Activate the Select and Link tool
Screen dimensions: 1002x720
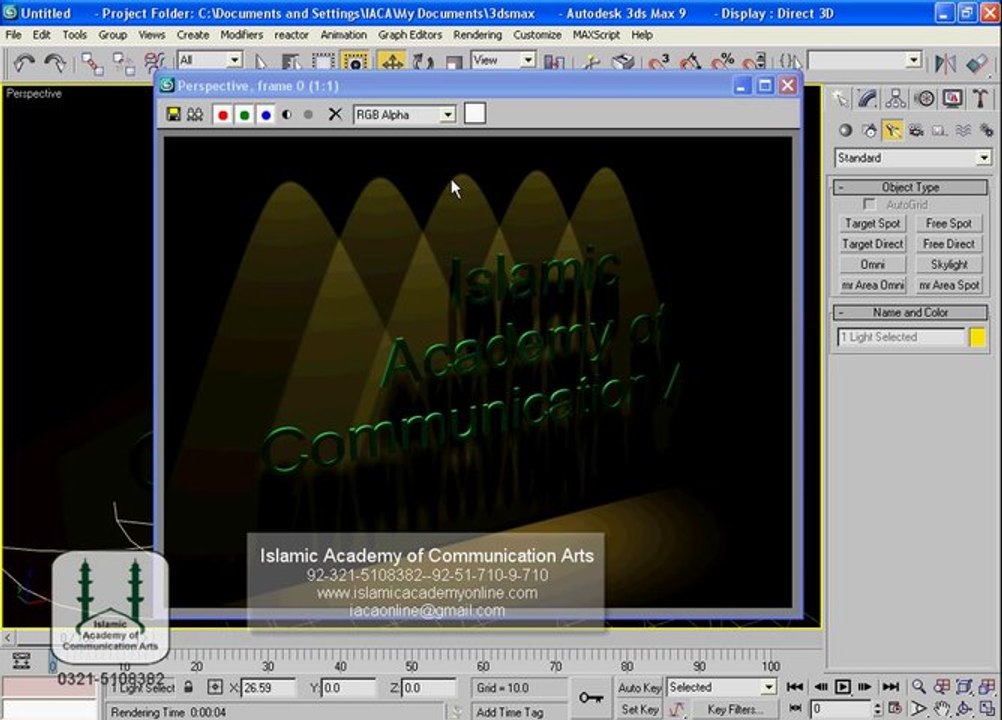(92, 63)
